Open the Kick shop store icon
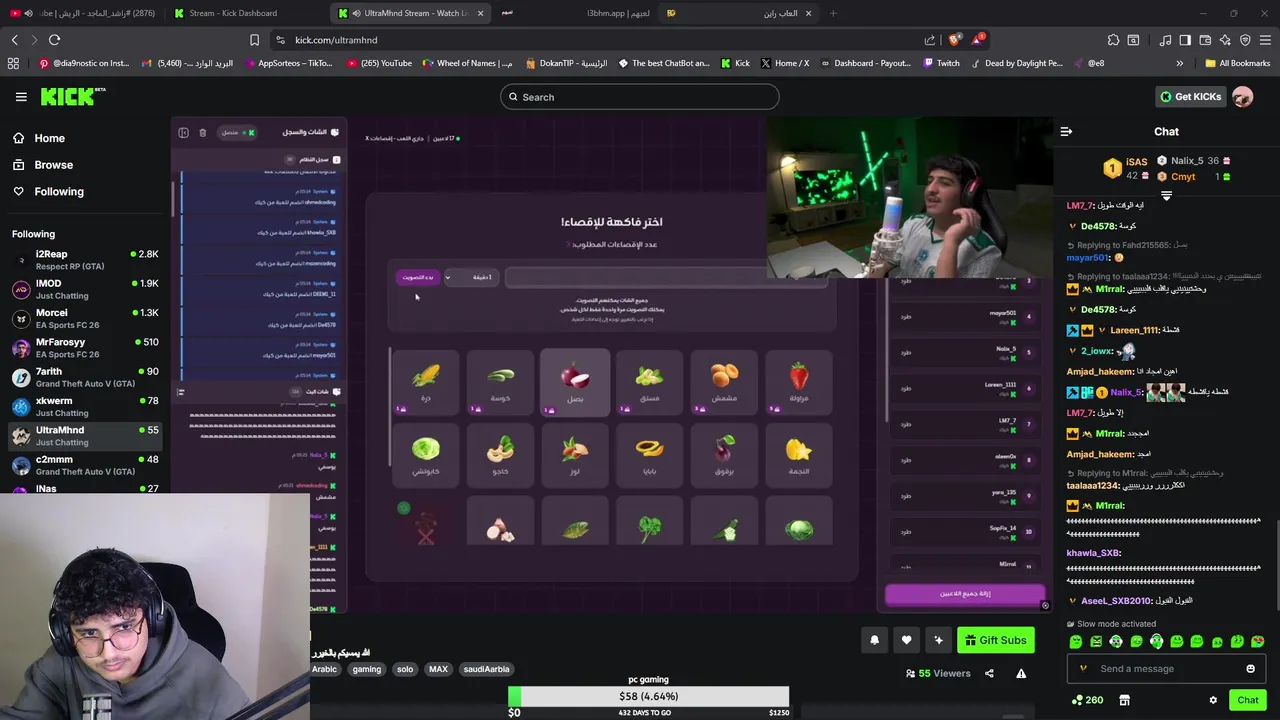The image size is (1280, 720). tap(1124, 700)
